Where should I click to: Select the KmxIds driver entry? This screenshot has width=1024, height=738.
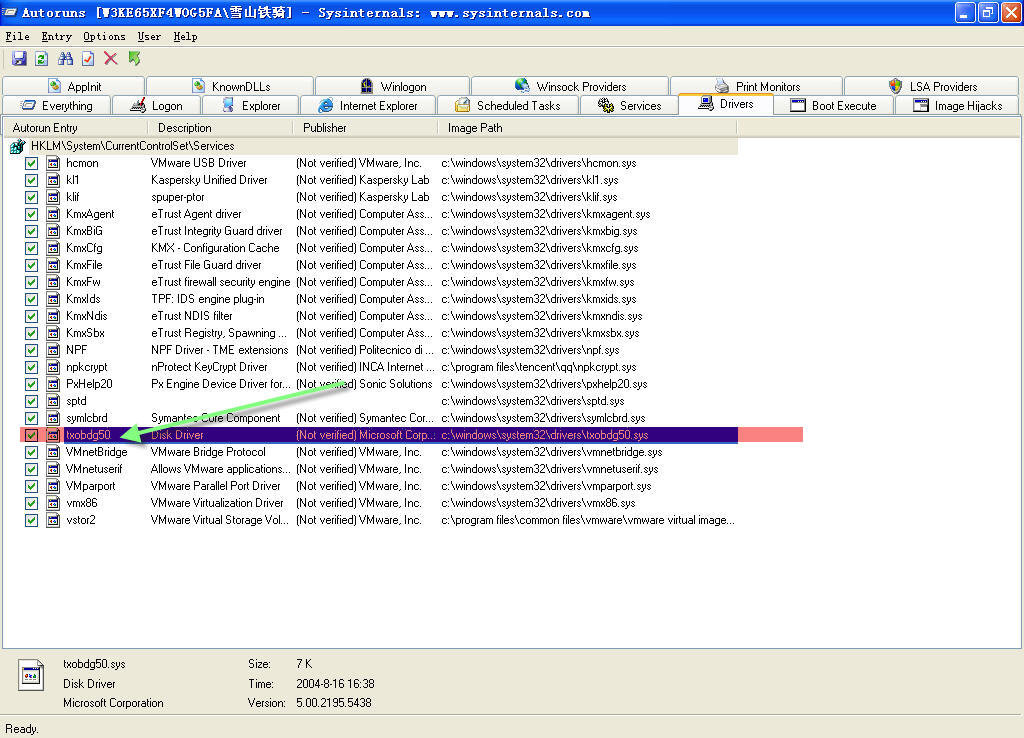pyautogui.click(x=83, y=299)
